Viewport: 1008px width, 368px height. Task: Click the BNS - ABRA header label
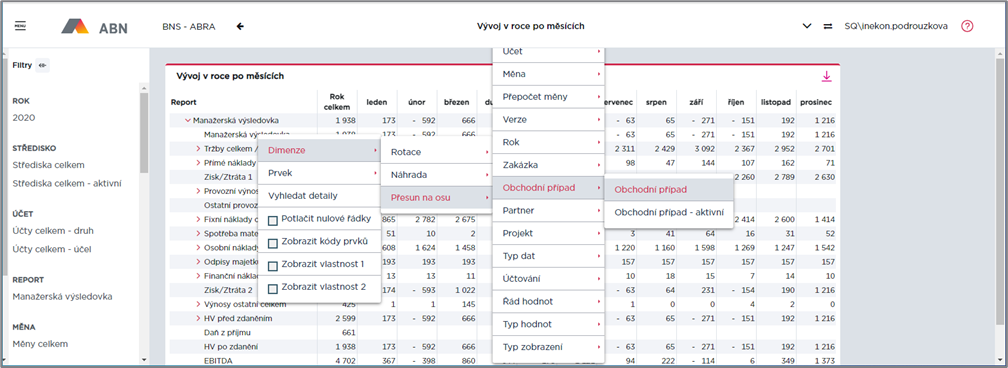coord(189,26)
